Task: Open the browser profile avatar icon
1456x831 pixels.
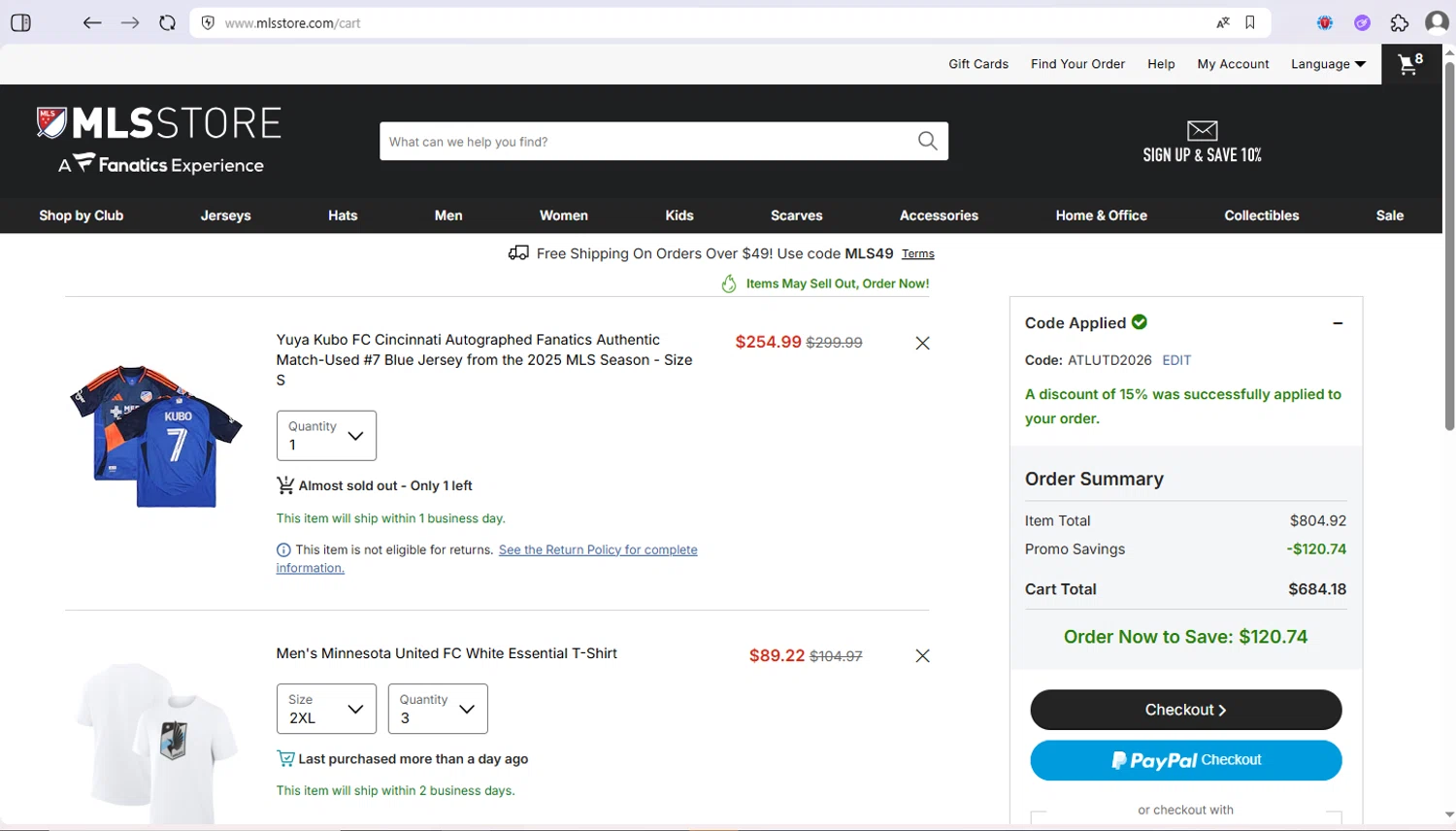Action: 1438,22
